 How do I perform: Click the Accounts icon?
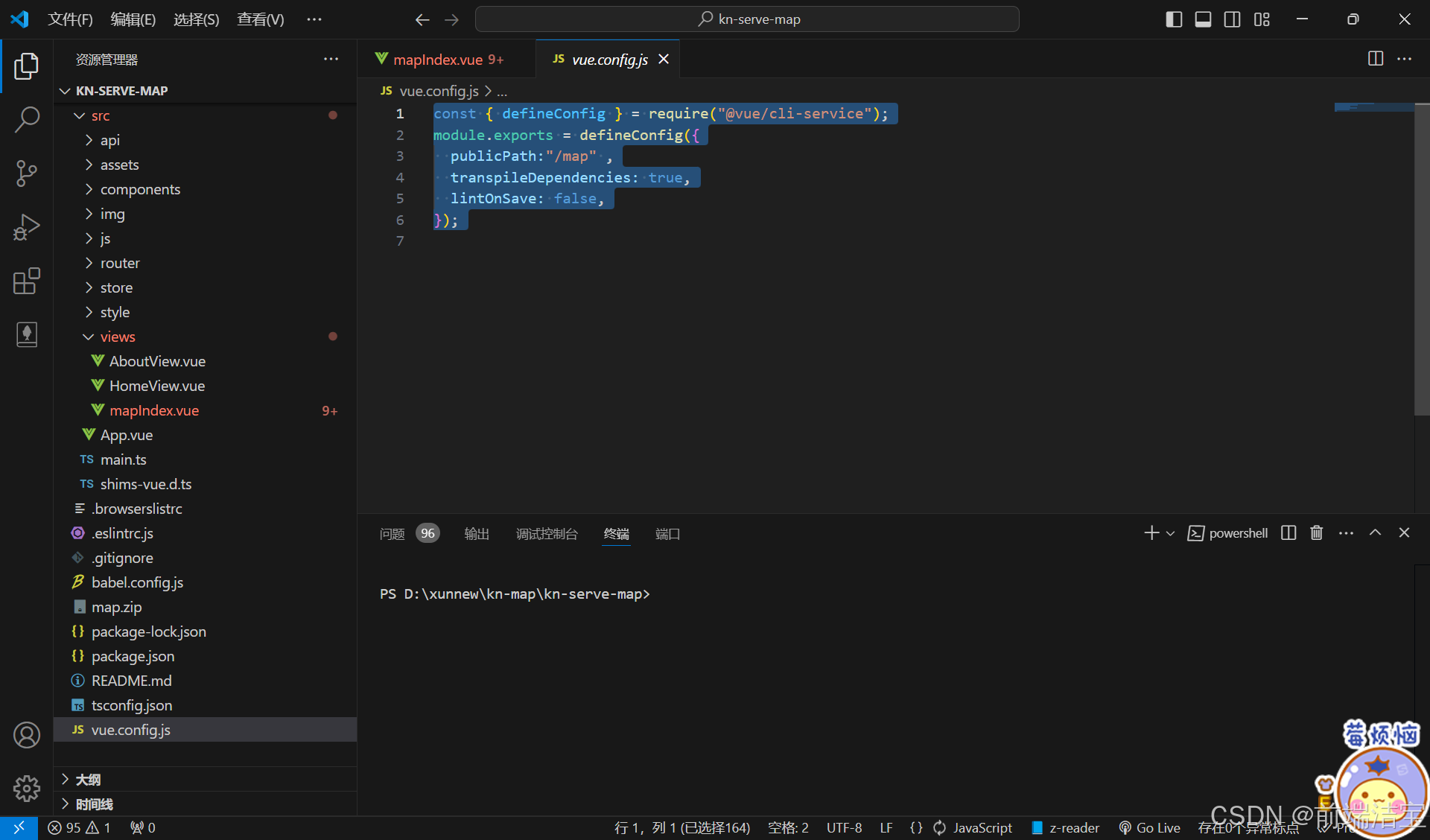tap(27, 735)
